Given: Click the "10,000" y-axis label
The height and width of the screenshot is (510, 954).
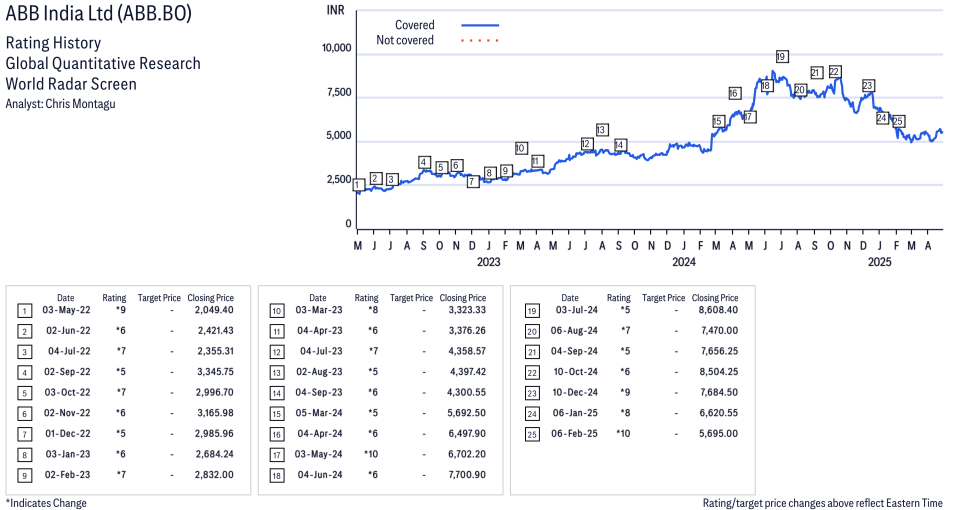Looking at the screenshot, I should coord(336,48).
